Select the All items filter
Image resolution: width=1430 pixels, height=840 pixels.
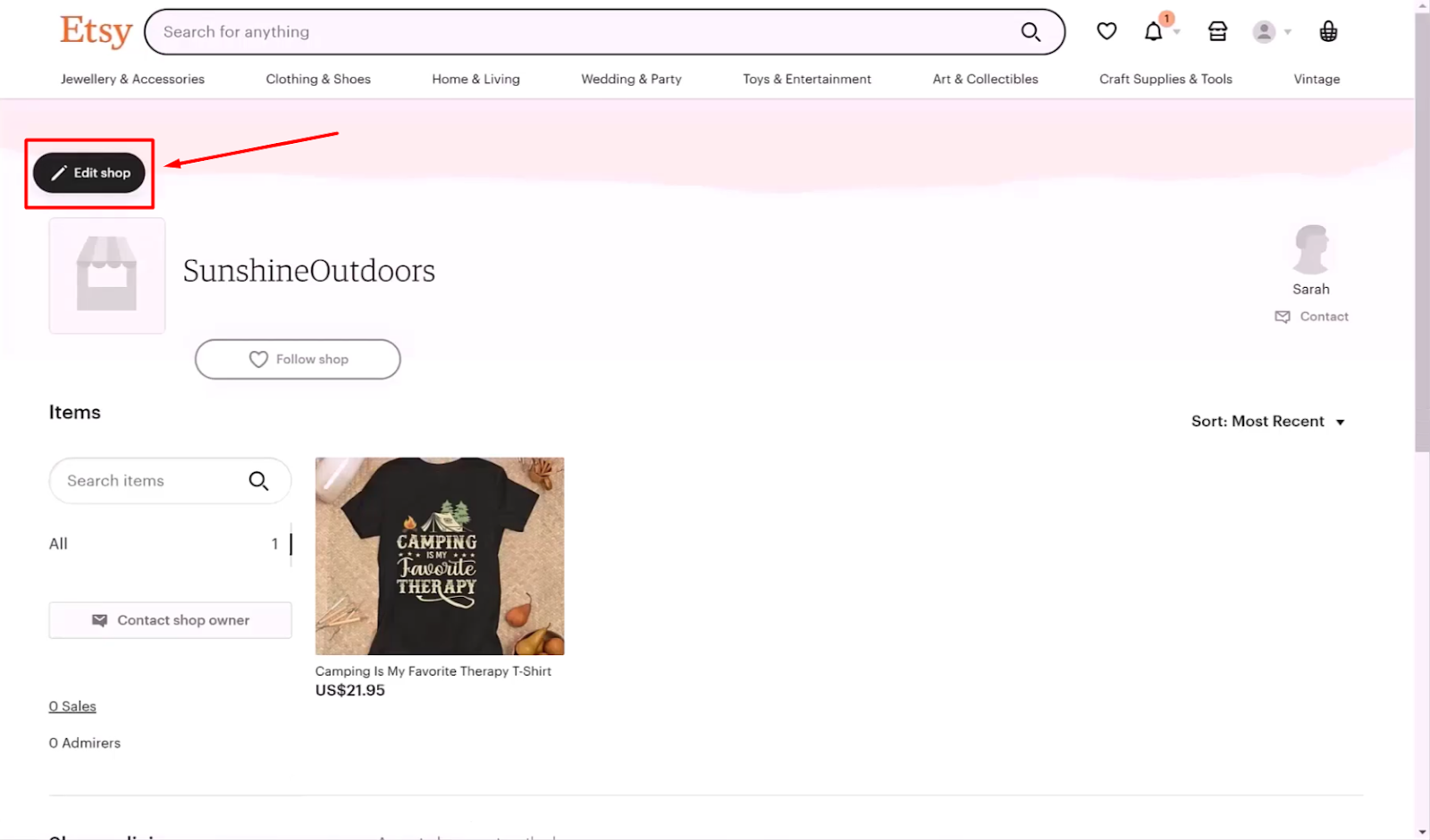pos(170,543)
